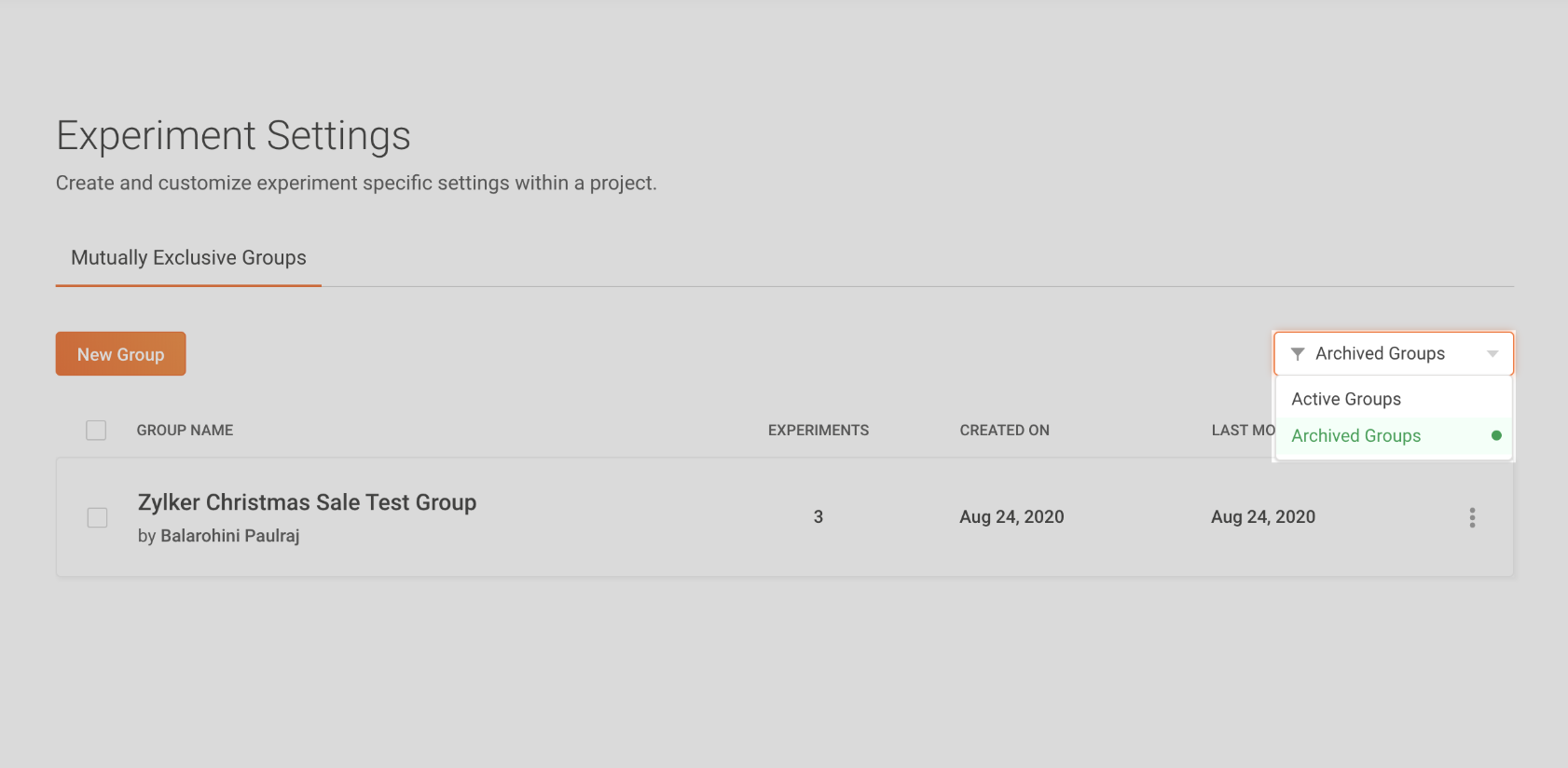Open three-dot menu for Zylker group row
The width and height of the screenshot is (1568, 768).
click(x=1472, y=517)
